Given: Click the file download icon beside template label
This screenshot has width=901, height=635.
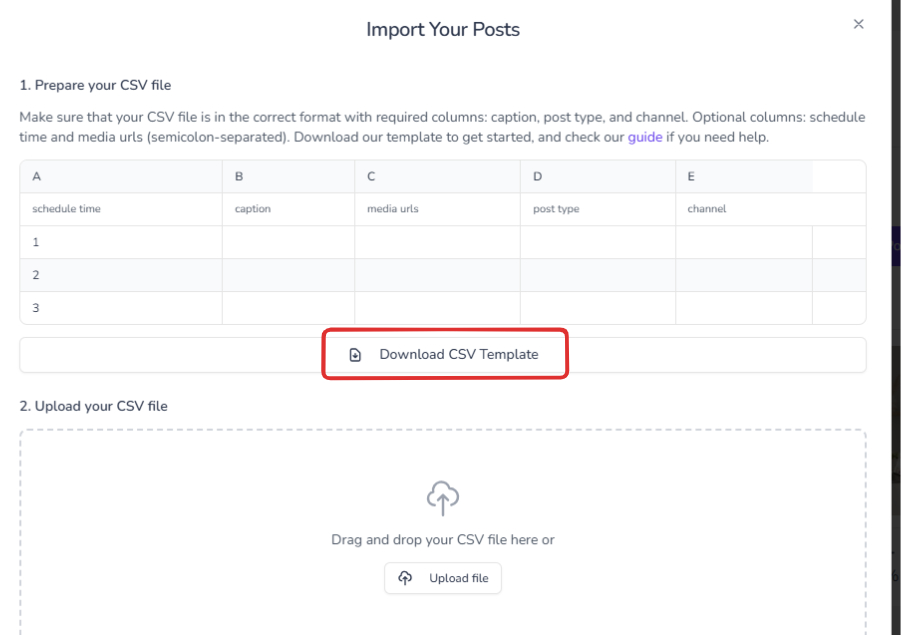Looking at the screenshot, I should [355, 355].
